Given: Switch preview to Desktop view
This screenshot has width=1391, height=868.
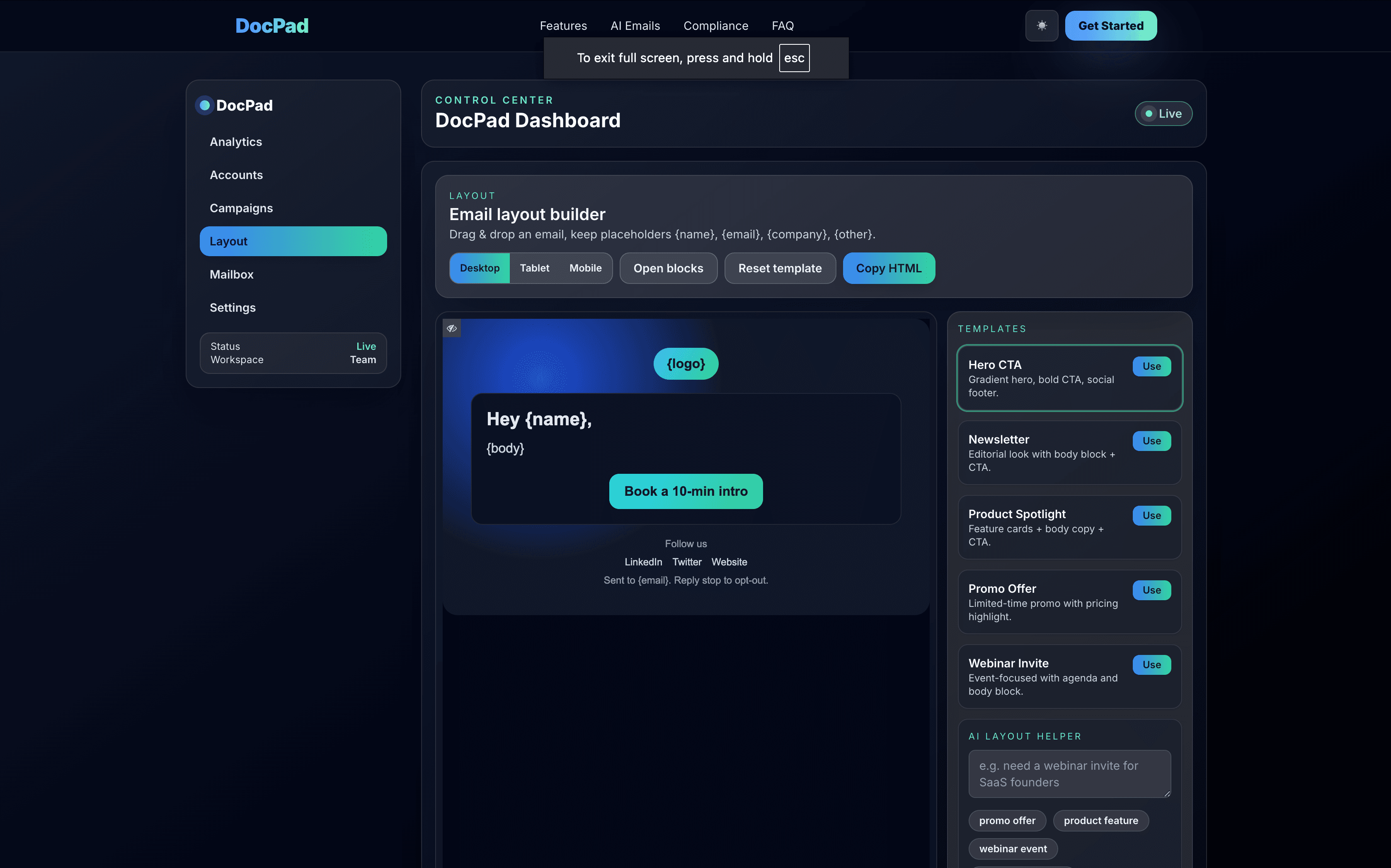Looking at the screenshot, I should coord(480,268).
